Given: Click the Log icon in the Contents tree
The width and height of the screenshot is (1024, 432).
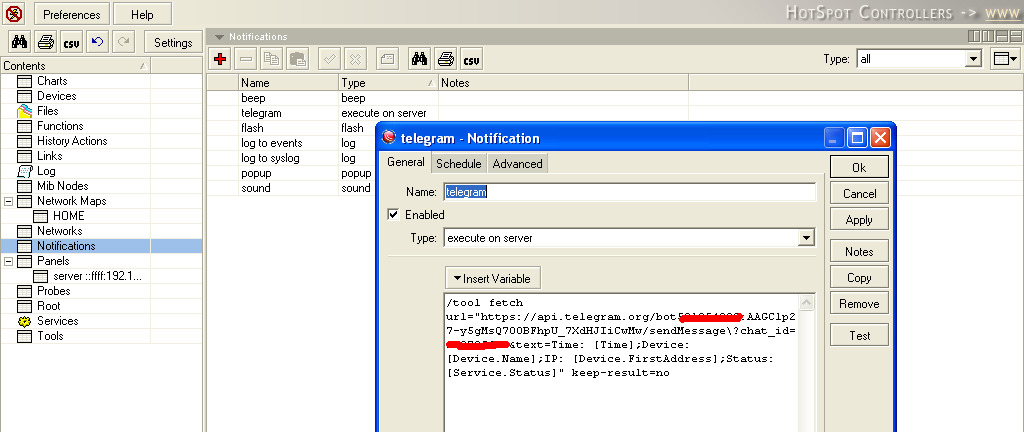Looking at the screenshot, I should tap(25, 171).
